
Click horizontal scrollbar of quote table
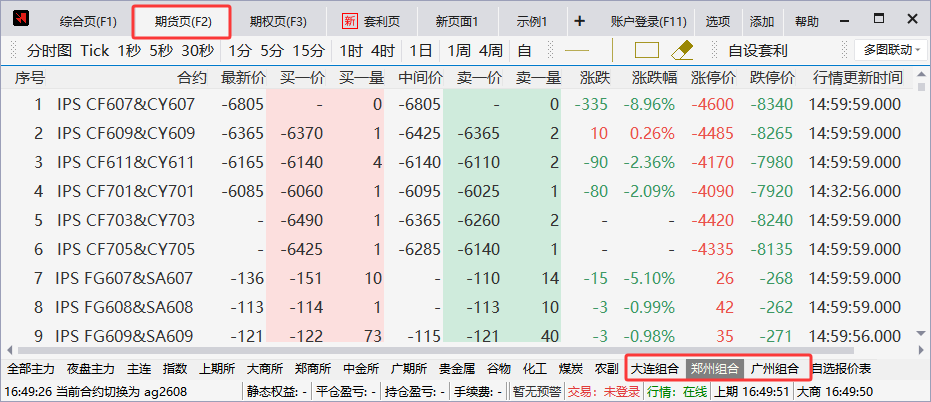pyautogui.click(x=435, y=351)
